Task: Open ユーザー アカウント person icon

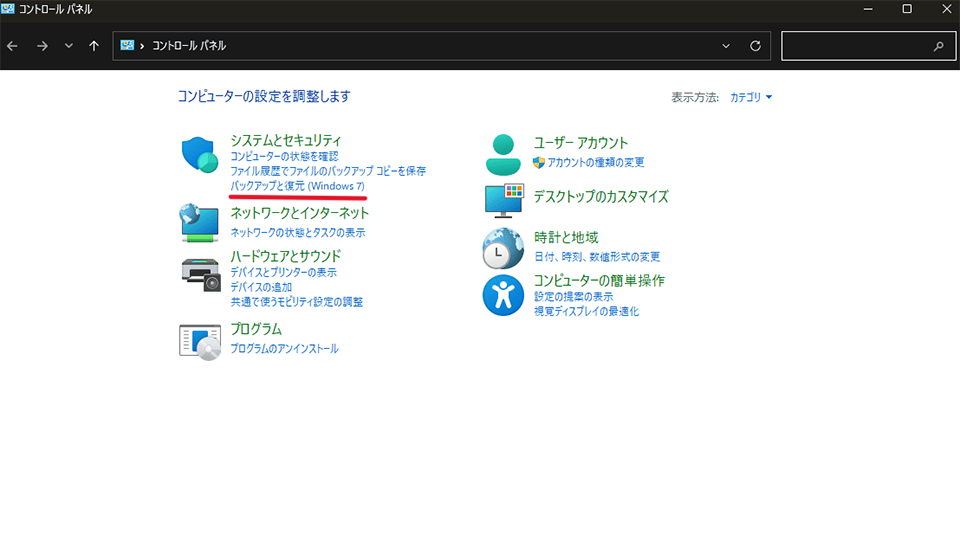Action: 503,154
